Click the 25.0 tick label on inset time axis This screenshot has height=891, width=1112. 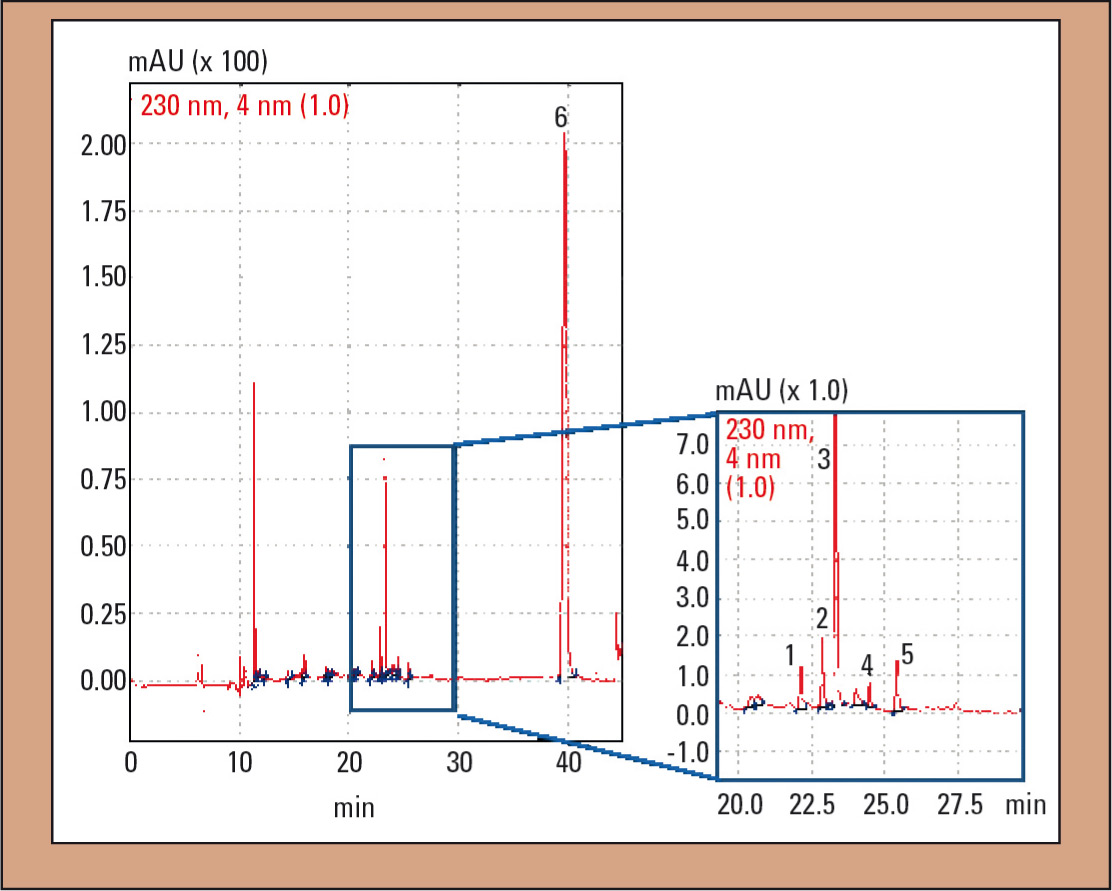(886, 805)
